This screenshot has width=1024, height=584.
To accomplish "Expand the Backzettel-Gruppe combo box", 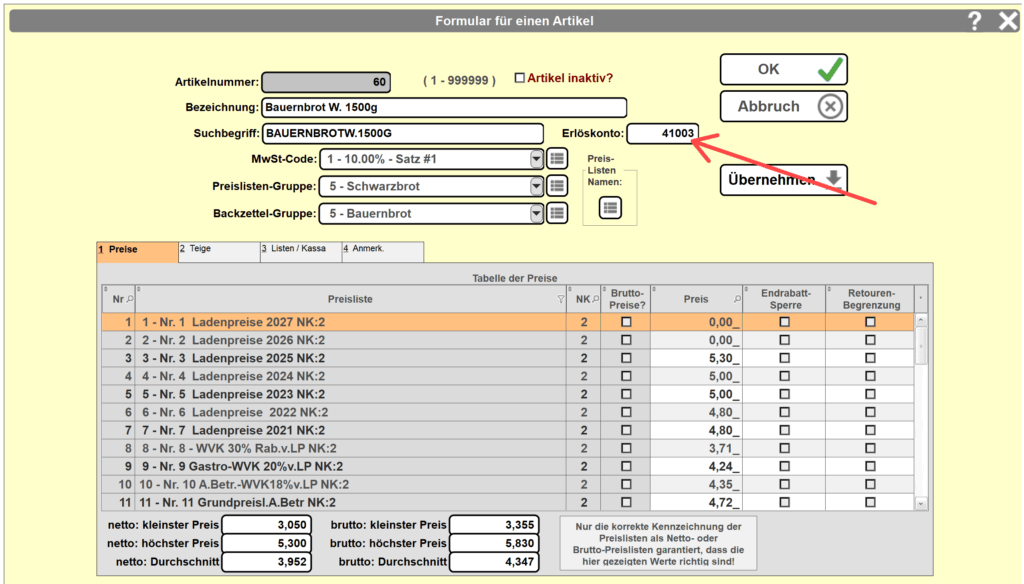I will click(x=537, y=213).
